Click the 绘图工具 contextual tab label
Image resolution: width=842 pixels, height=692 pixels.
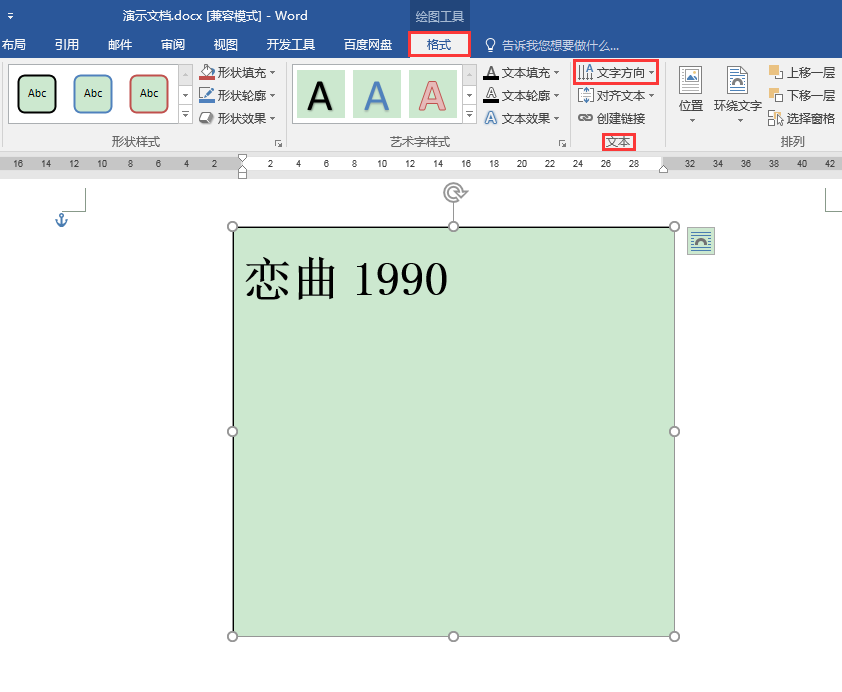[440, 17]
